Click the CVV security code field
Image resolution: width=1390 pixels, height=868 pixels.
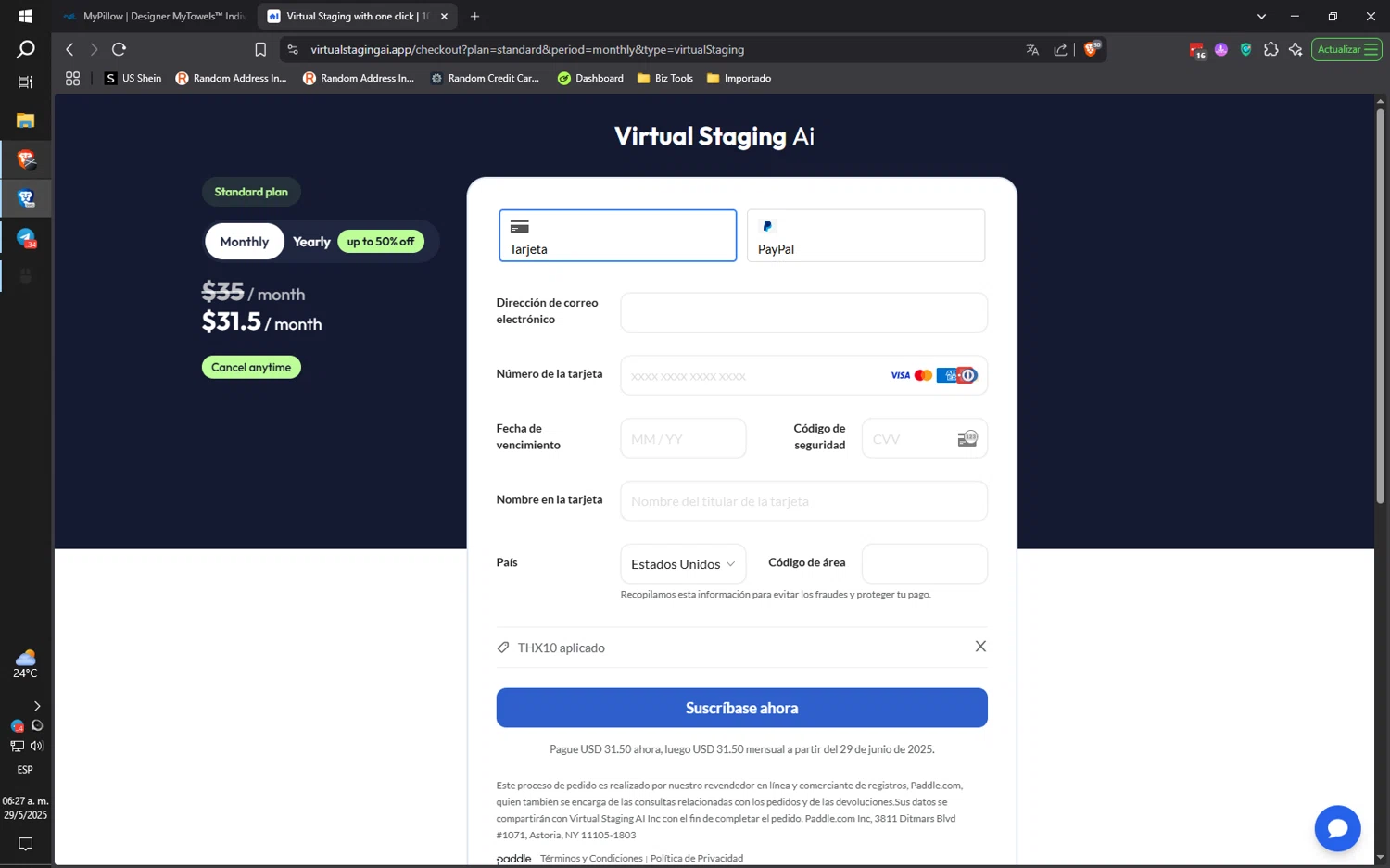click(x=924, y=438)
